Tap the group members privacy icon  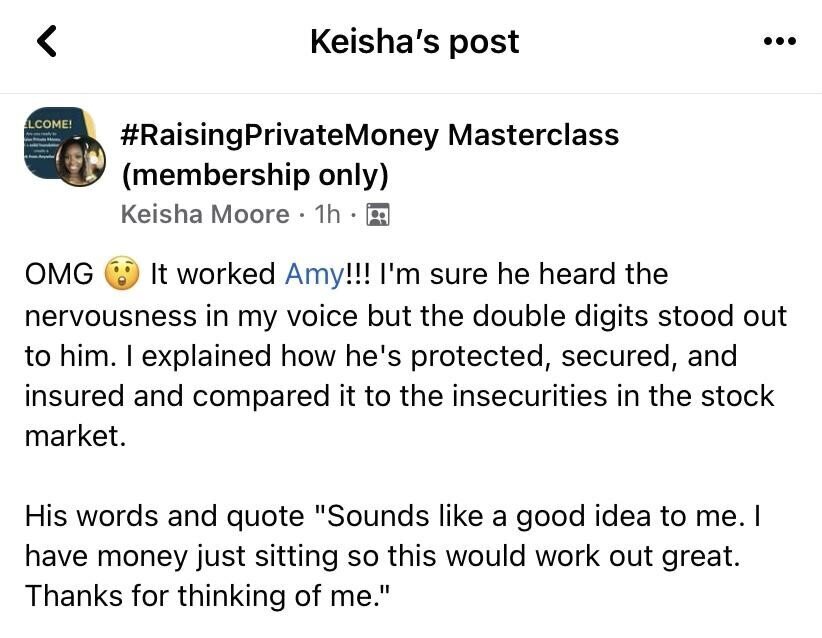click(x=378, y=215)
